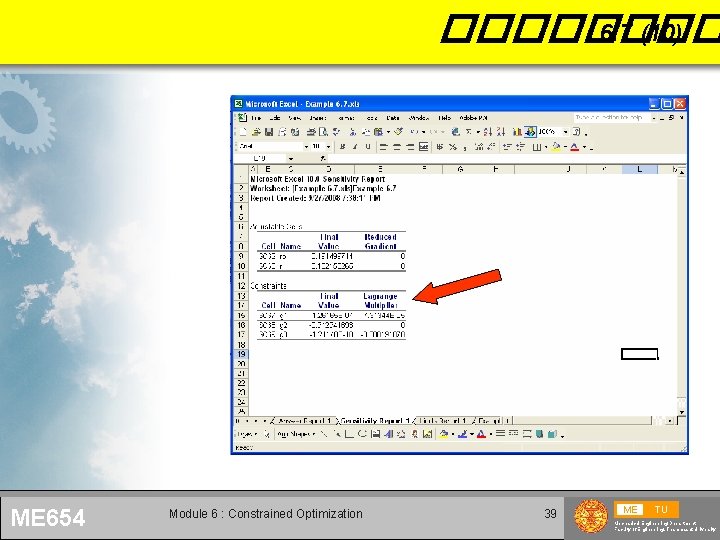Open the Adobe PDF menu

coord(473,118)
